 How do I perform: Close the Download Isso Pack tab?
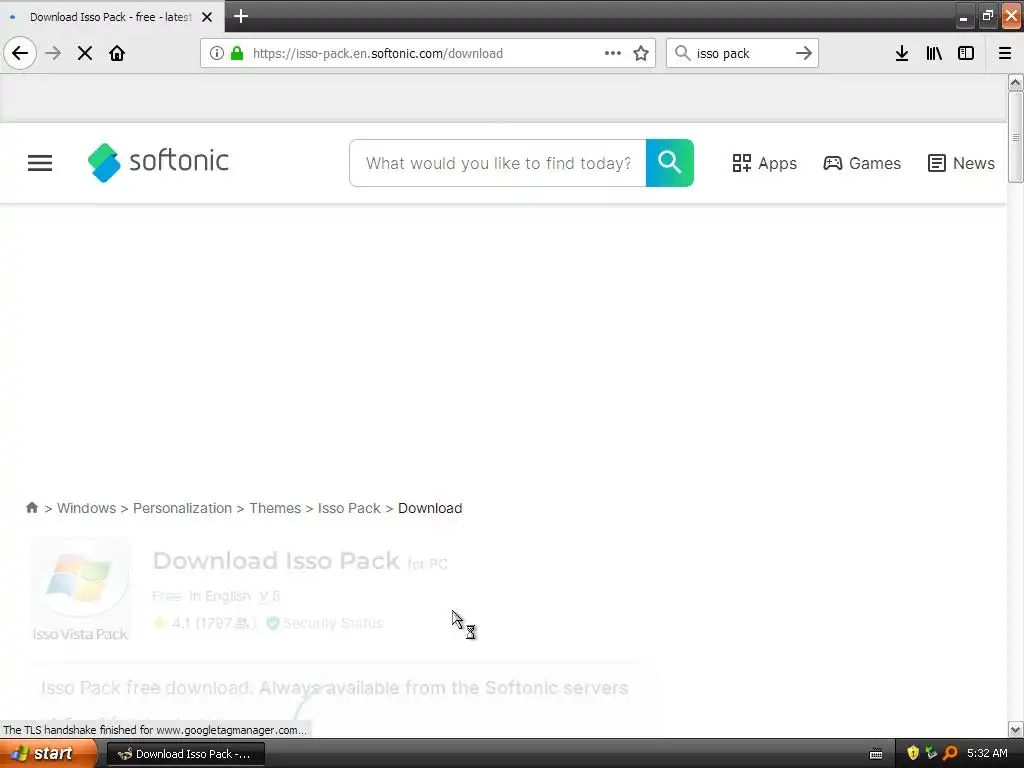pos(207,17)
